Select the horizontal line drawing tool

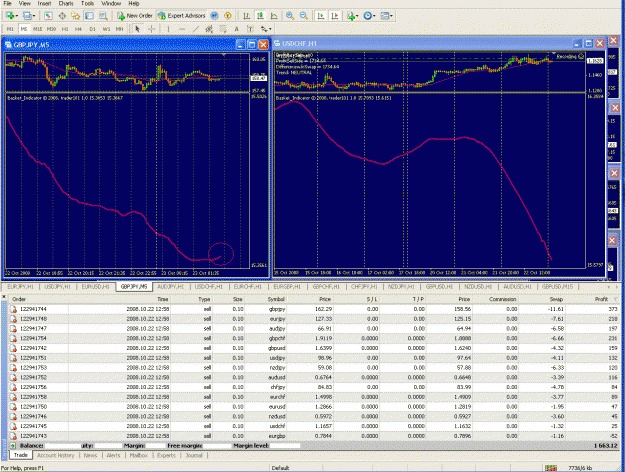182,29
